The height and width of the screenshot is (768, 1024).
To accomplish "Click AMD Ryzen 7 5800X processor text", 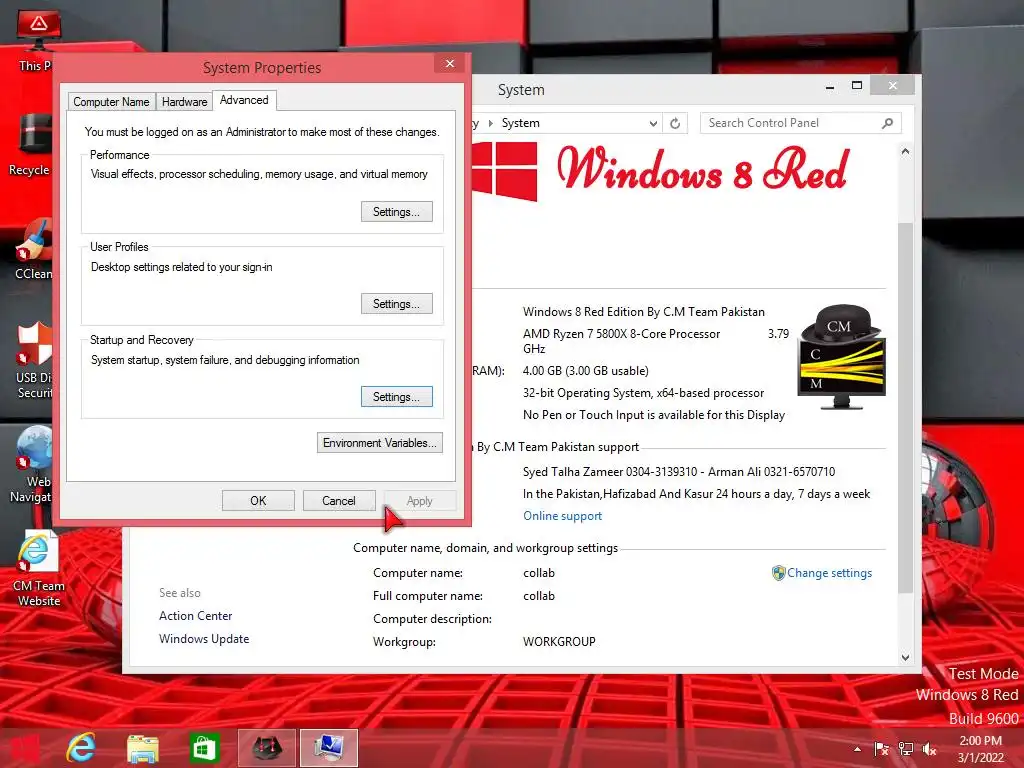I will (621, 334).
